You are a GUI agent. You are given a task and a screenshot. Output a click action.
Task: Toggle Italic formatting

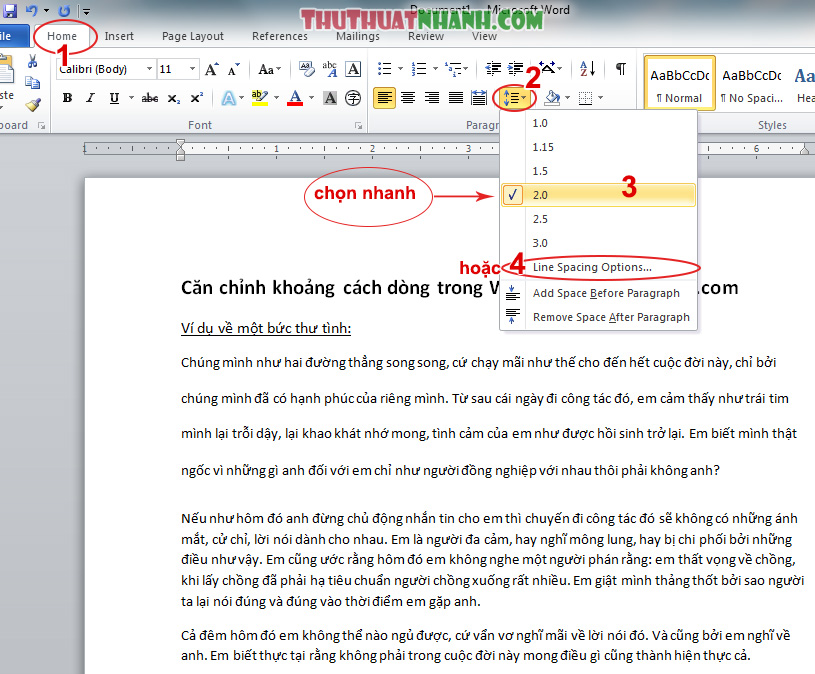pos(90,98)
